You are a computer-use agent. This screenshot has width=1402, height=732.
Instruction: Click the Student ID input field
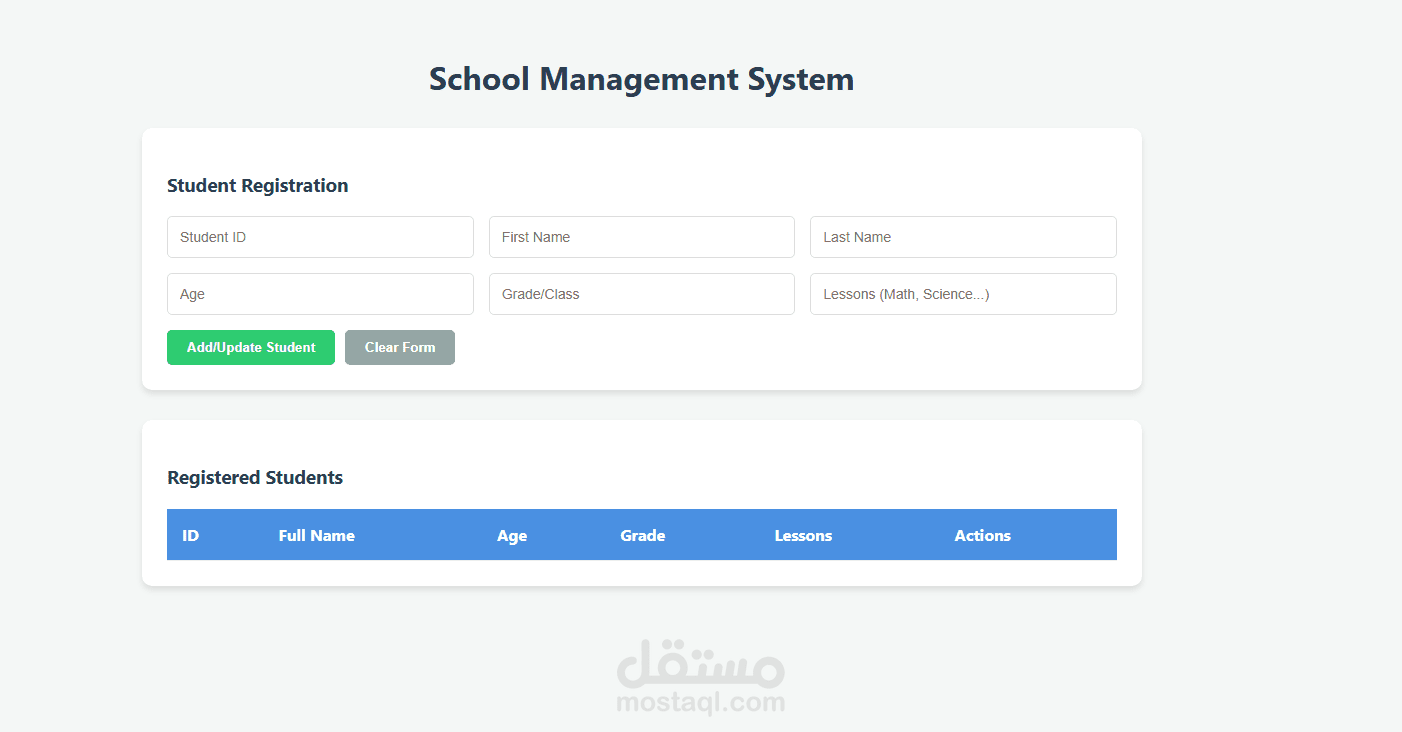click(x=320, y=237)
